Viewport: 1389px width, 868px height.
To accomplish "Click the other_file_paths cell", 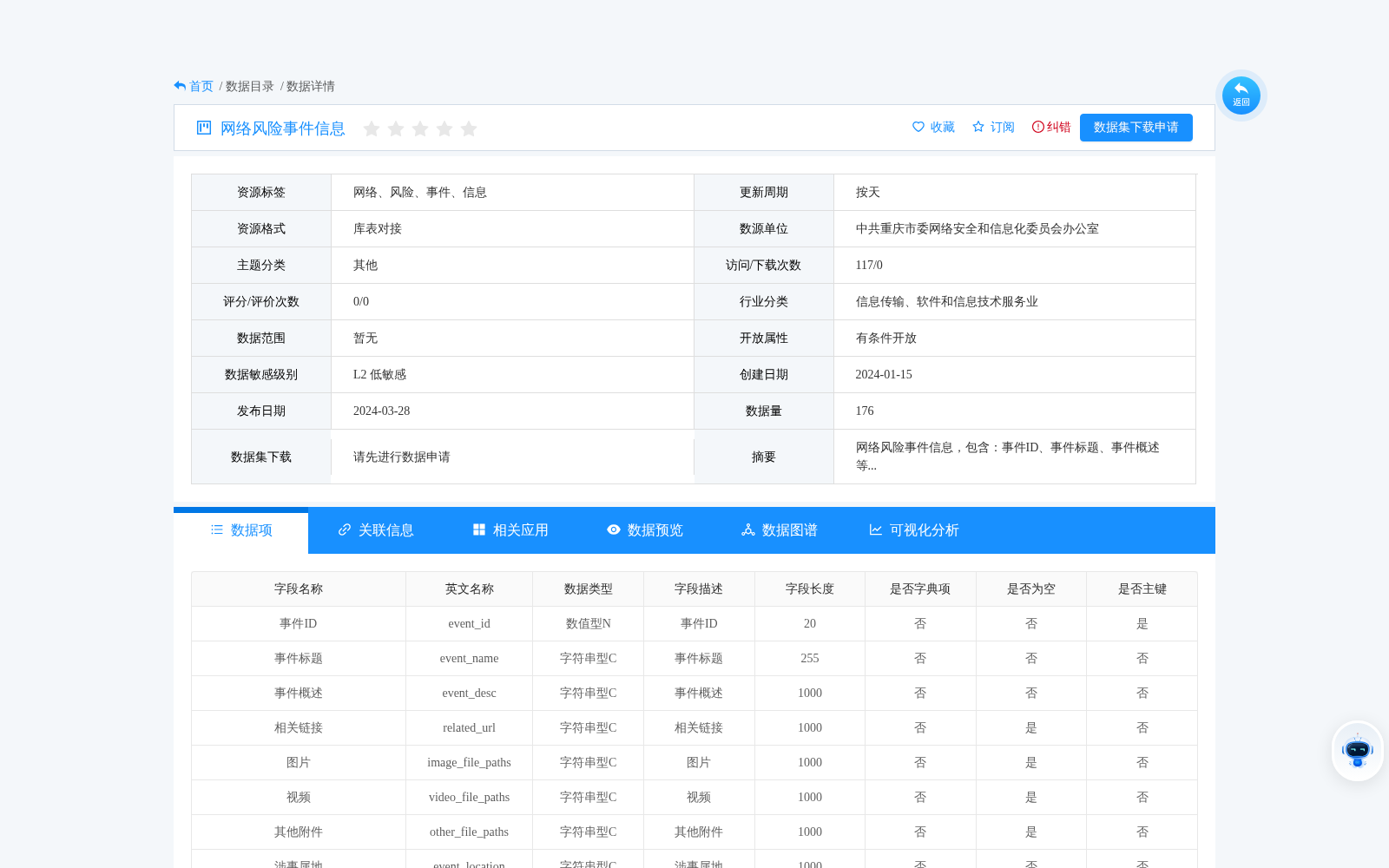I will (x=469, y=832).
